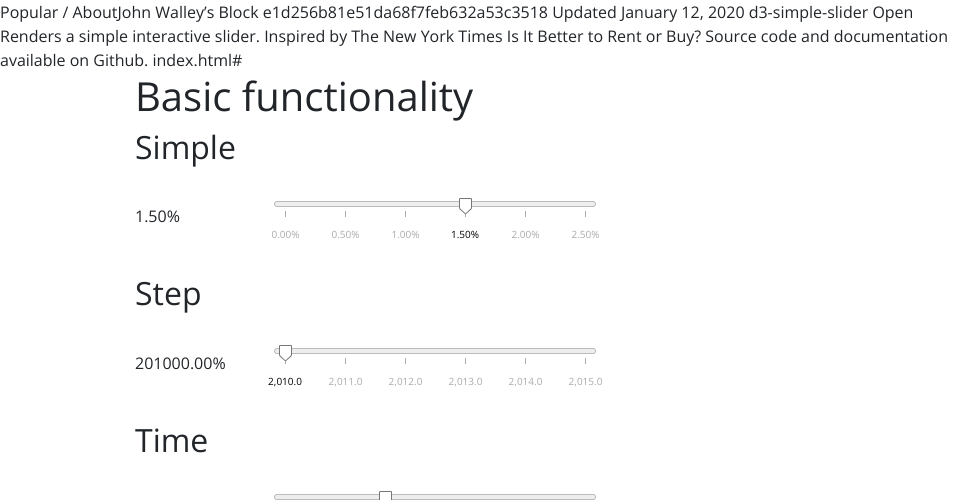
Task: Set Simple slider to 2.00% tick
Action: tap(525, 204)
